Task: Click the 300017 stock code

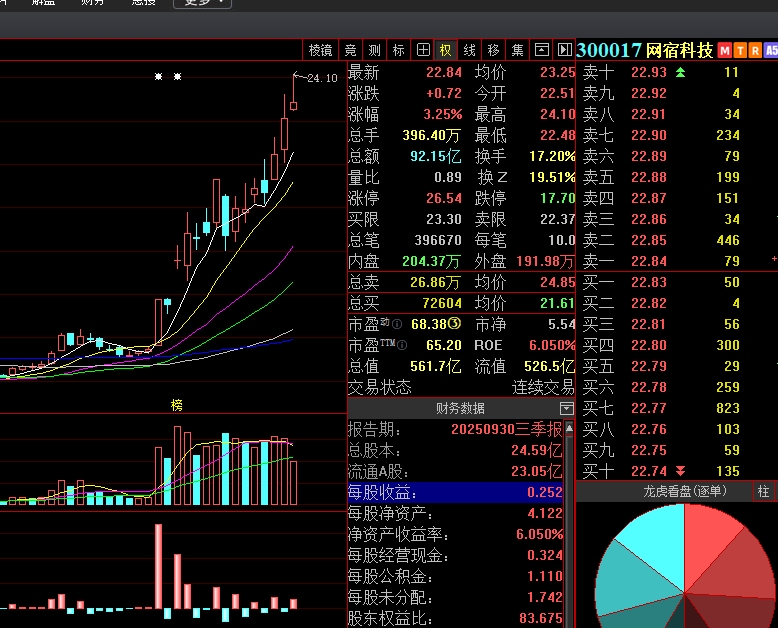Action: click(610, 51)
